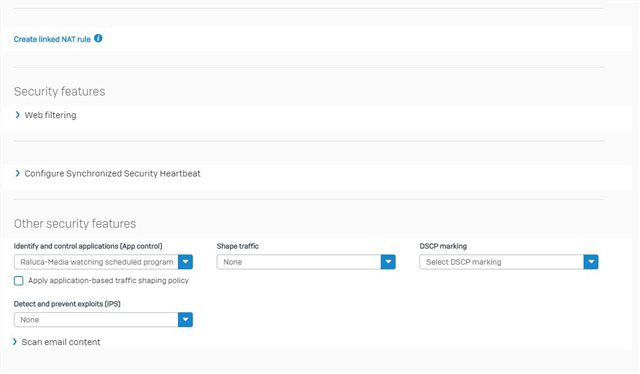The image size is (640, 374).
Task: Expand the Web filtering section label
Action: click(50, 115)
